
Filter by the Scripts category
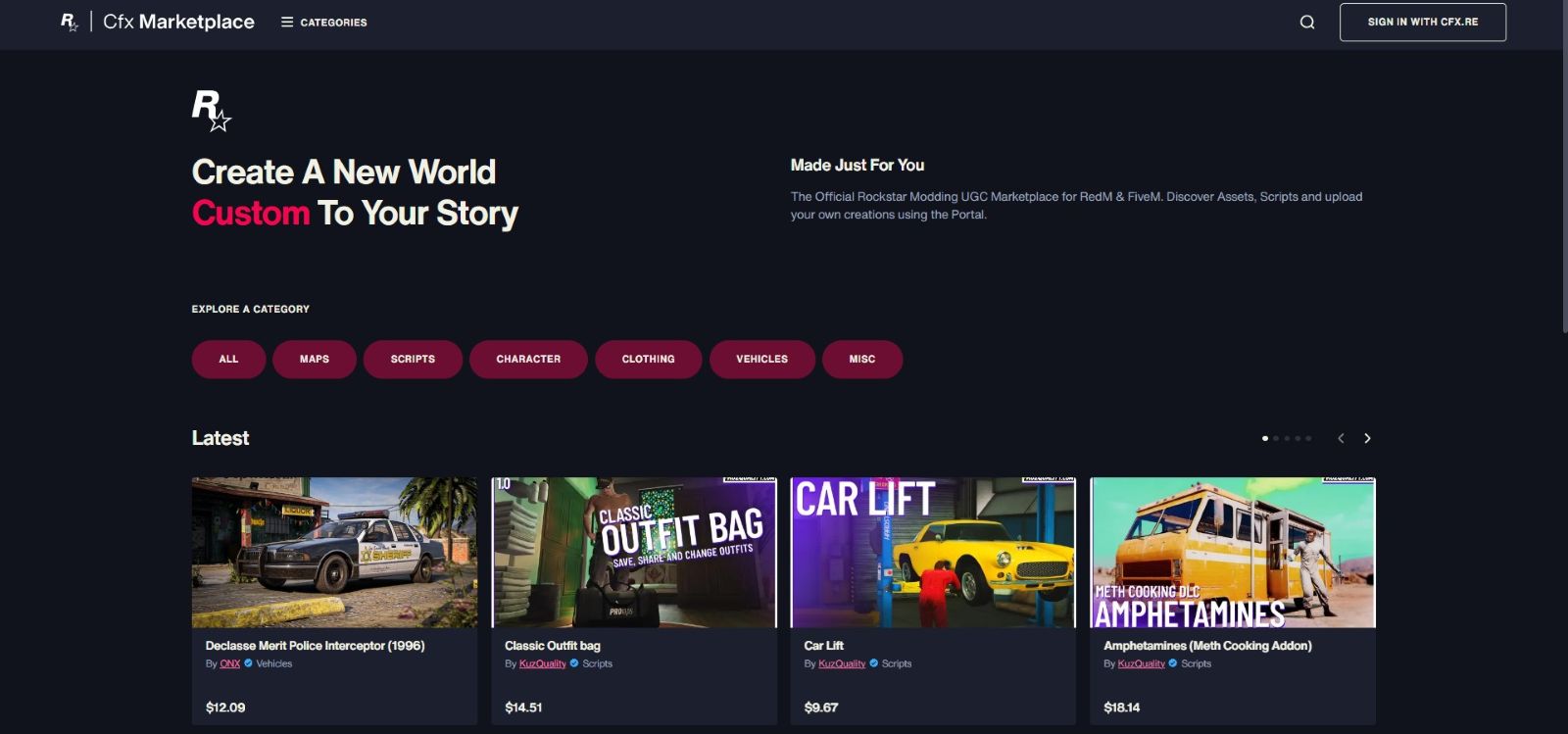413,359
